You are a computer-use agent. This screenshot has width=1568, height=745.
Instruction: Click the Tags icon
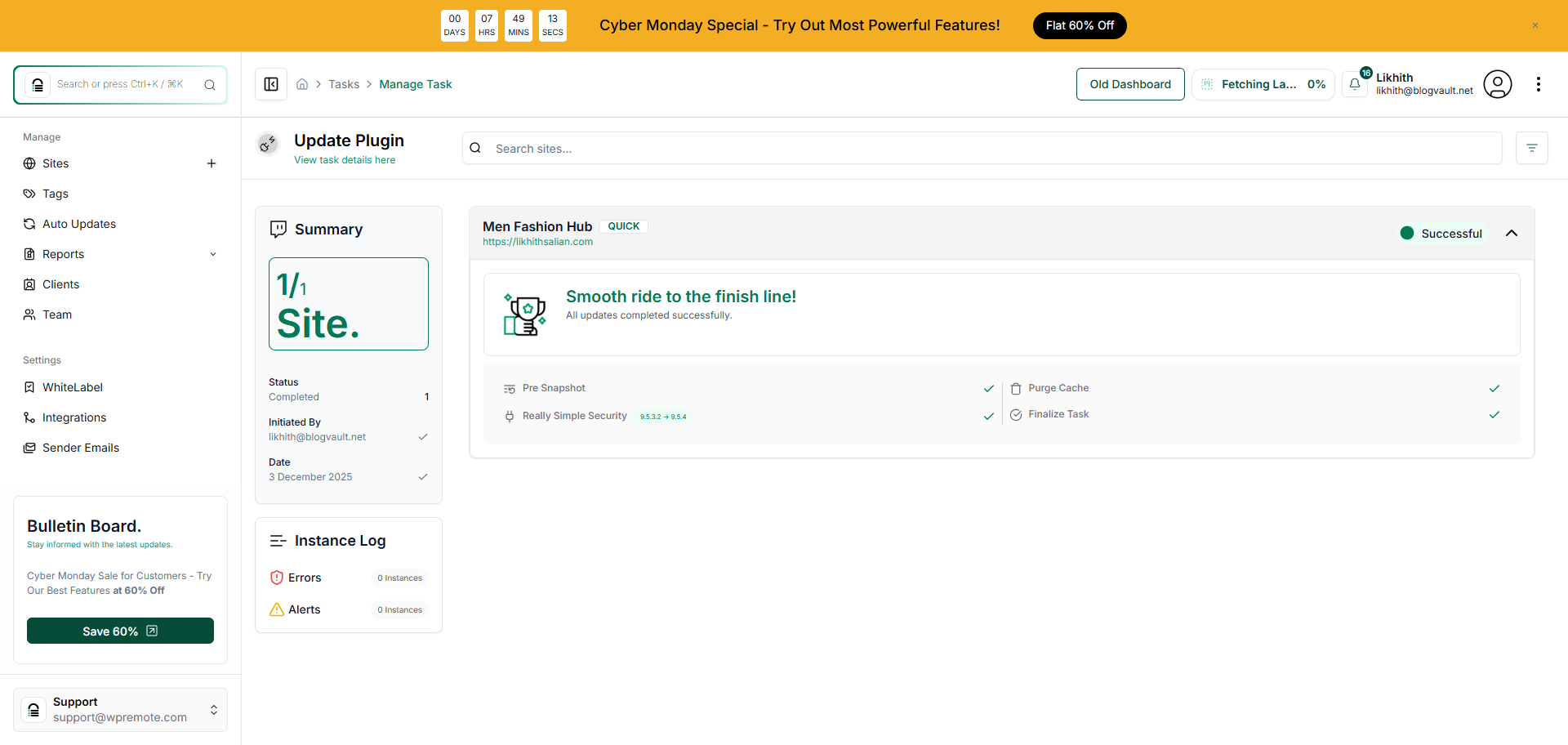[29, 194]
